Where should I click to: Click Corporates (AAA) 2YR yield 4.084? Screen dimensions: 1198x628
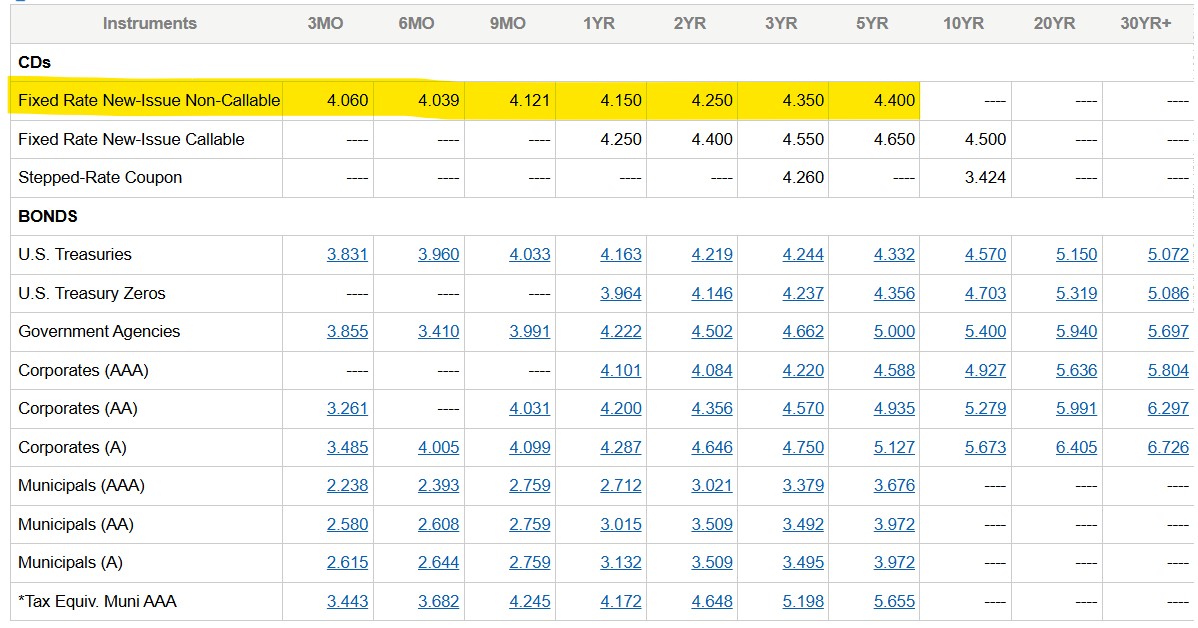(712, 371)
